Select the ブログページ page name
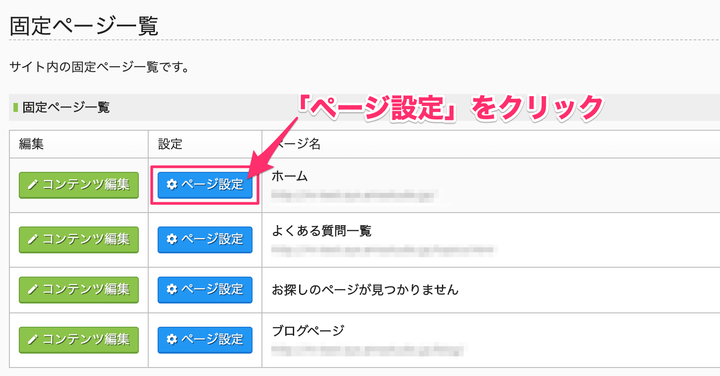 coord(308,331)
